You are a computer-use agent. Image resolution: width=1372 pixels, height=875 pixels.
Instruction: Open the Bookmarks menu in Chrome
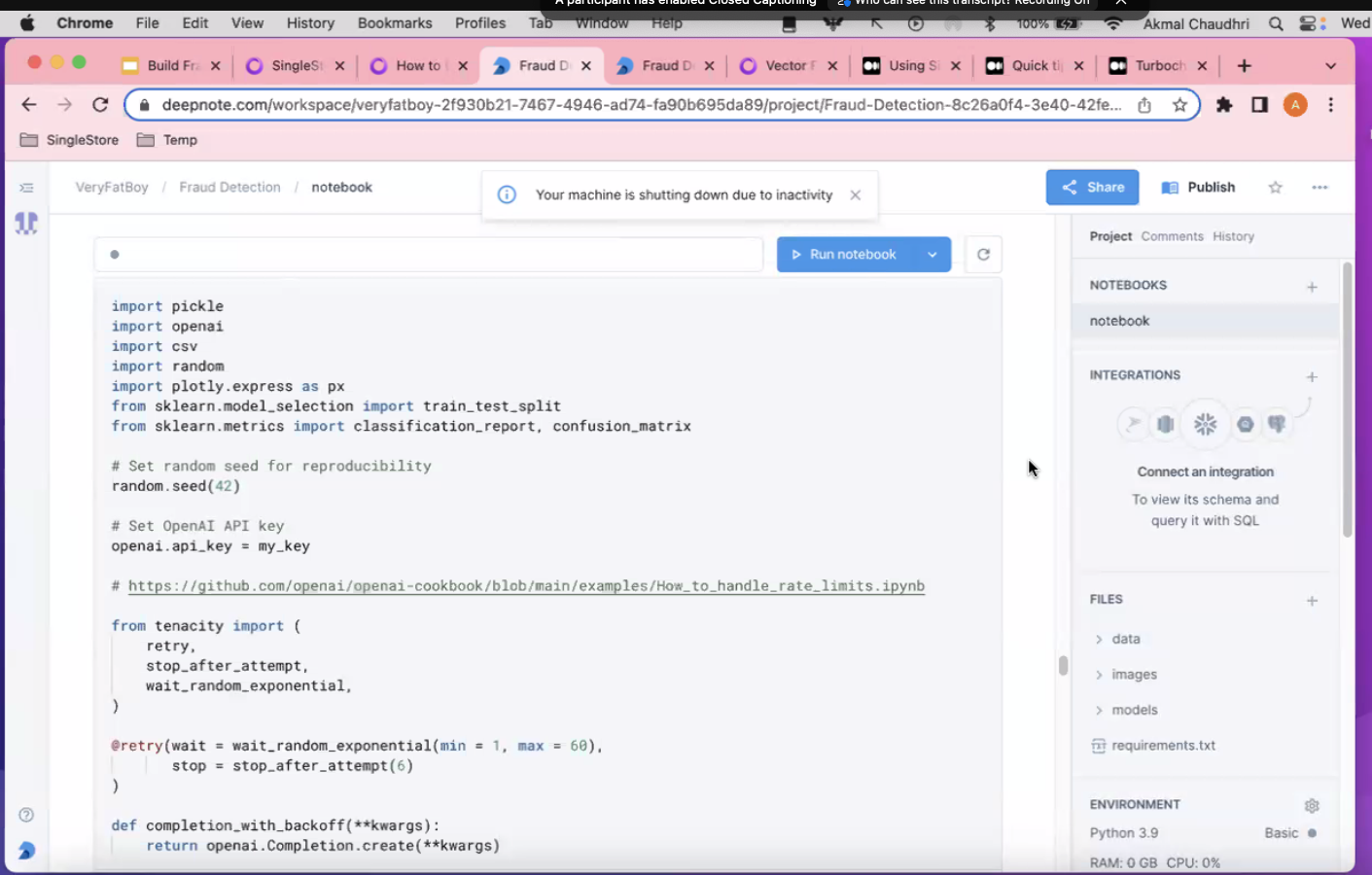tap(394, 22)
